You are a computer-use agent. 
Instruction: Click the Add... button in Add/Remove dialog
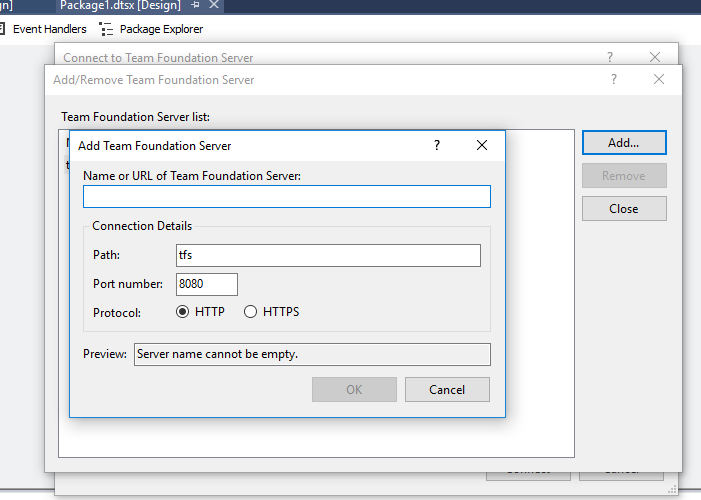(x=624, y=143)
